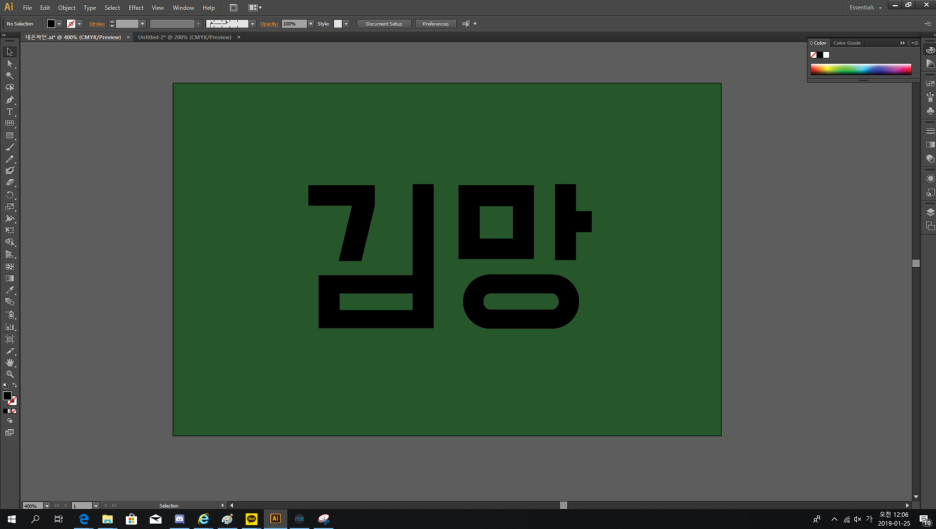Select the Magic Wand tool
The height and width of the screenshot is (529, 936).
pyautogui.click(x=10, y=76)
